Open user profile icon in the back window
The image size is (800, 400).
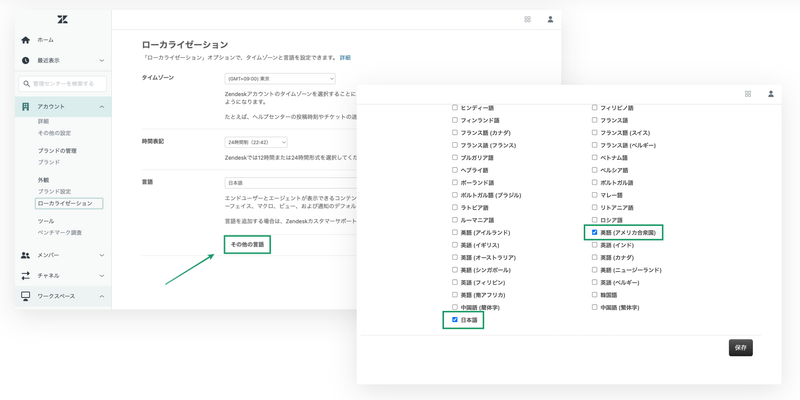click(550, 19)
